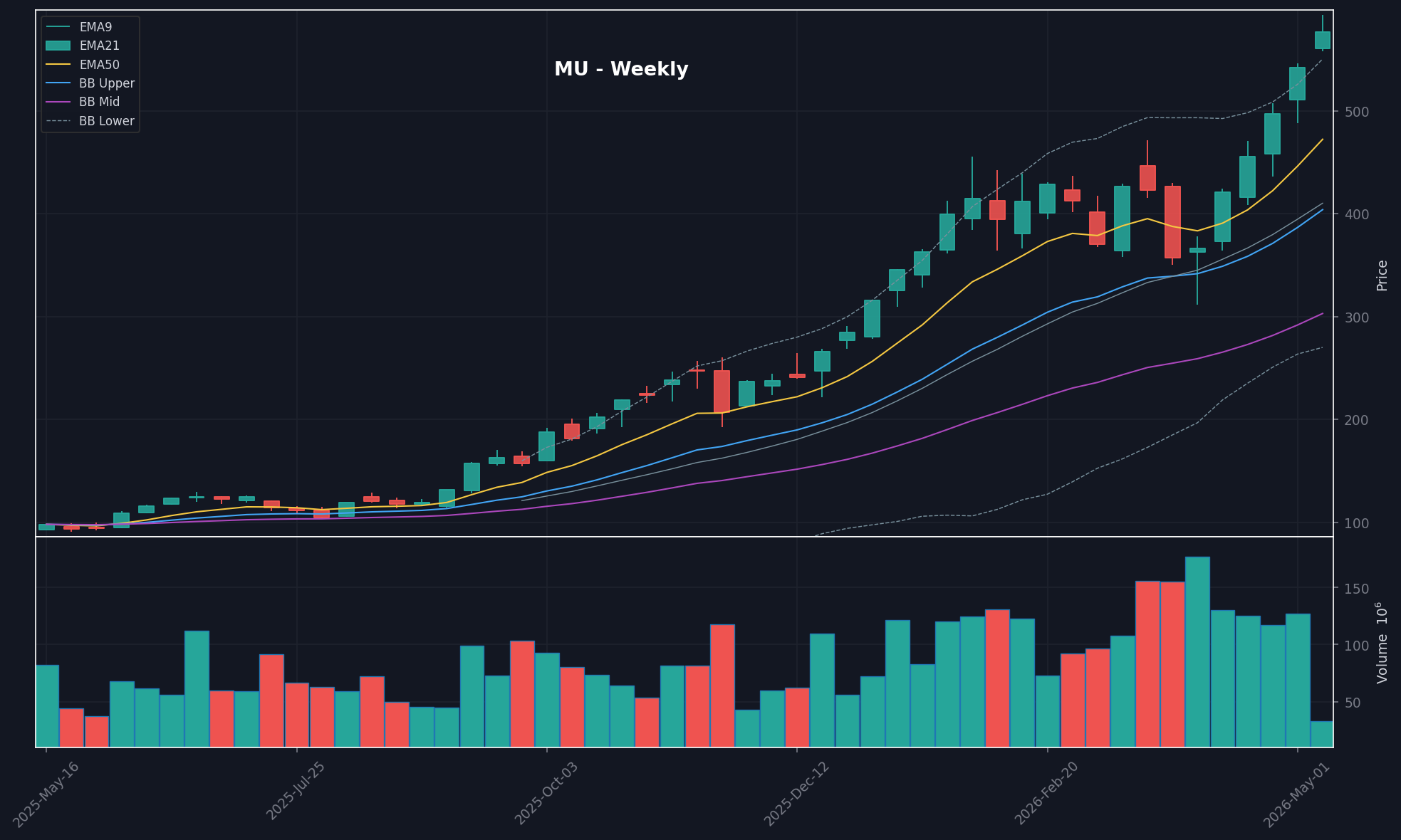Click the 300 price axis tick label
The height and width of the screenshot is (840, 1401).
(x=1356, y=317)
